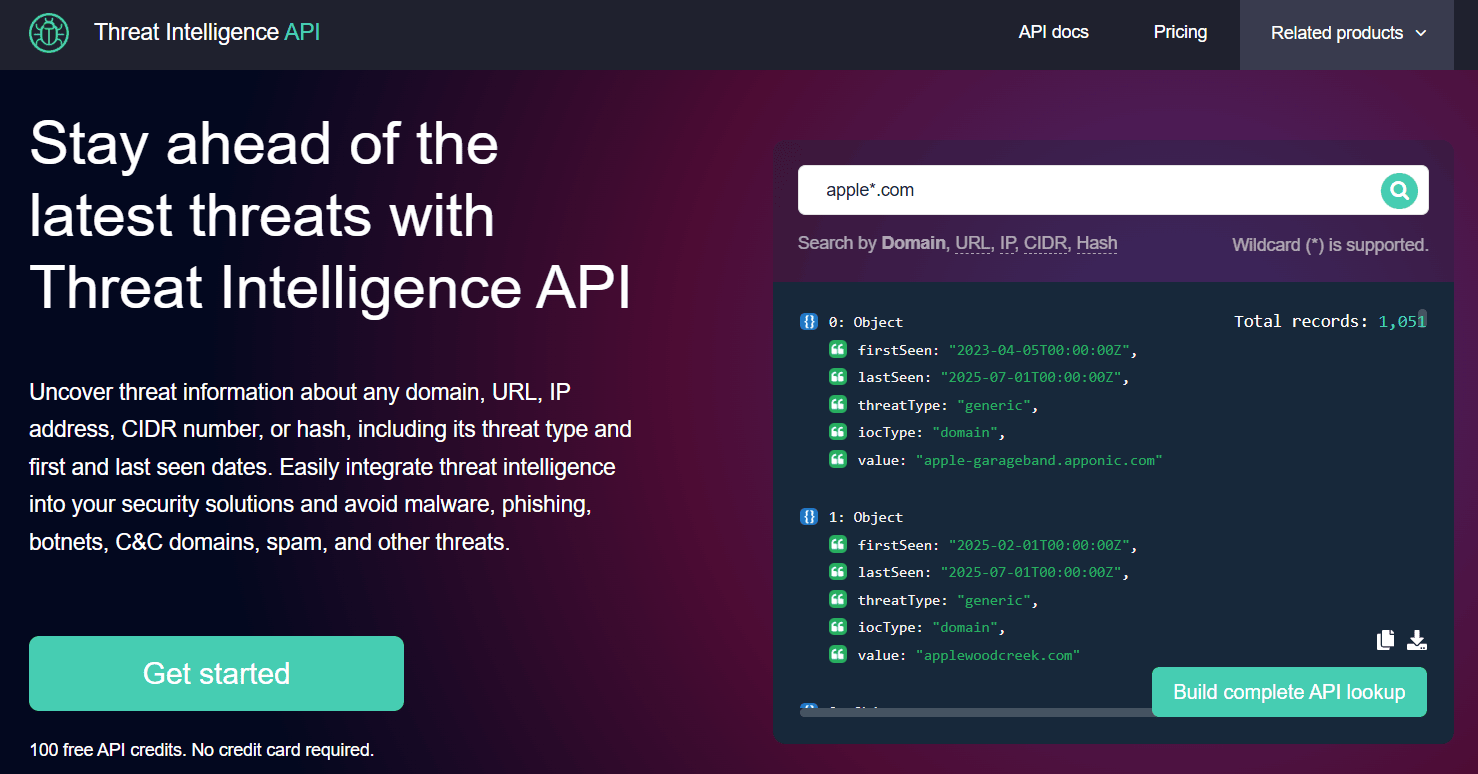The height and width of the screenshot is (774, 1478).
Task: Click quote icon next to object 1 lastSeen
Action: (x=838, y=572)
